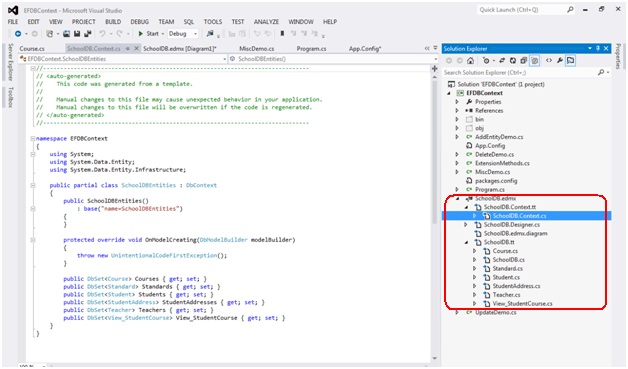628x369 pixels.
Task: Click the green Start debugging button
Action: pos(148,34)
